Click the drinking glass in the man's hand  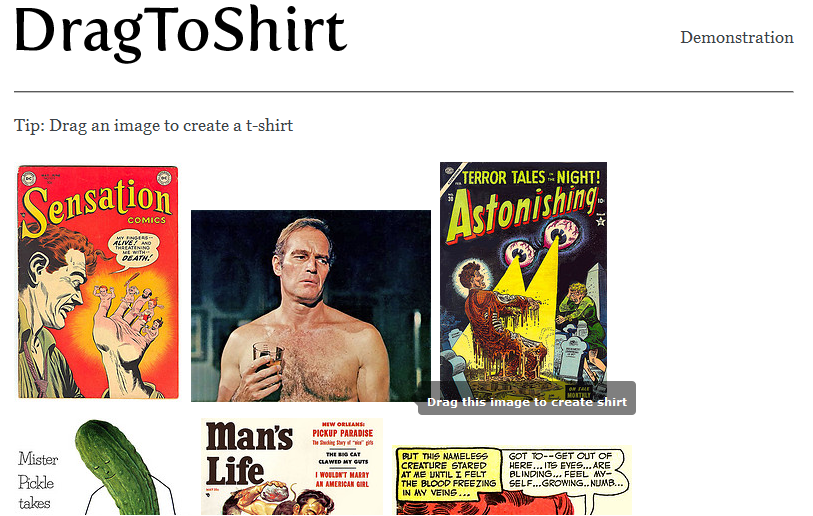268,358
